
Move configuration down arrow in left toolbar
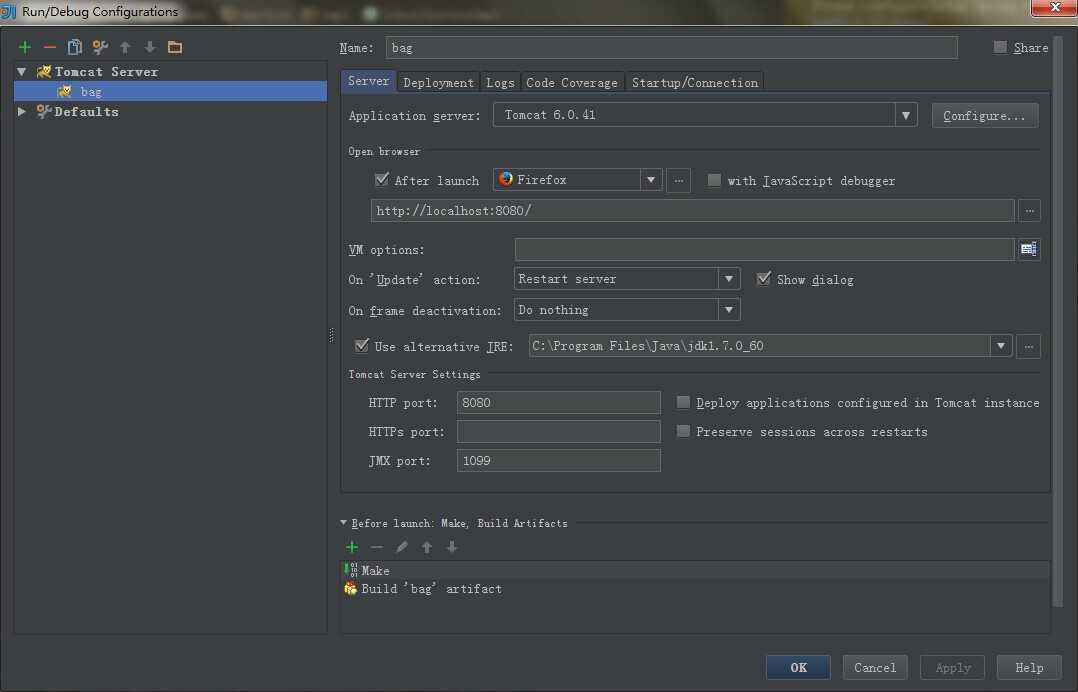(150, 47)
